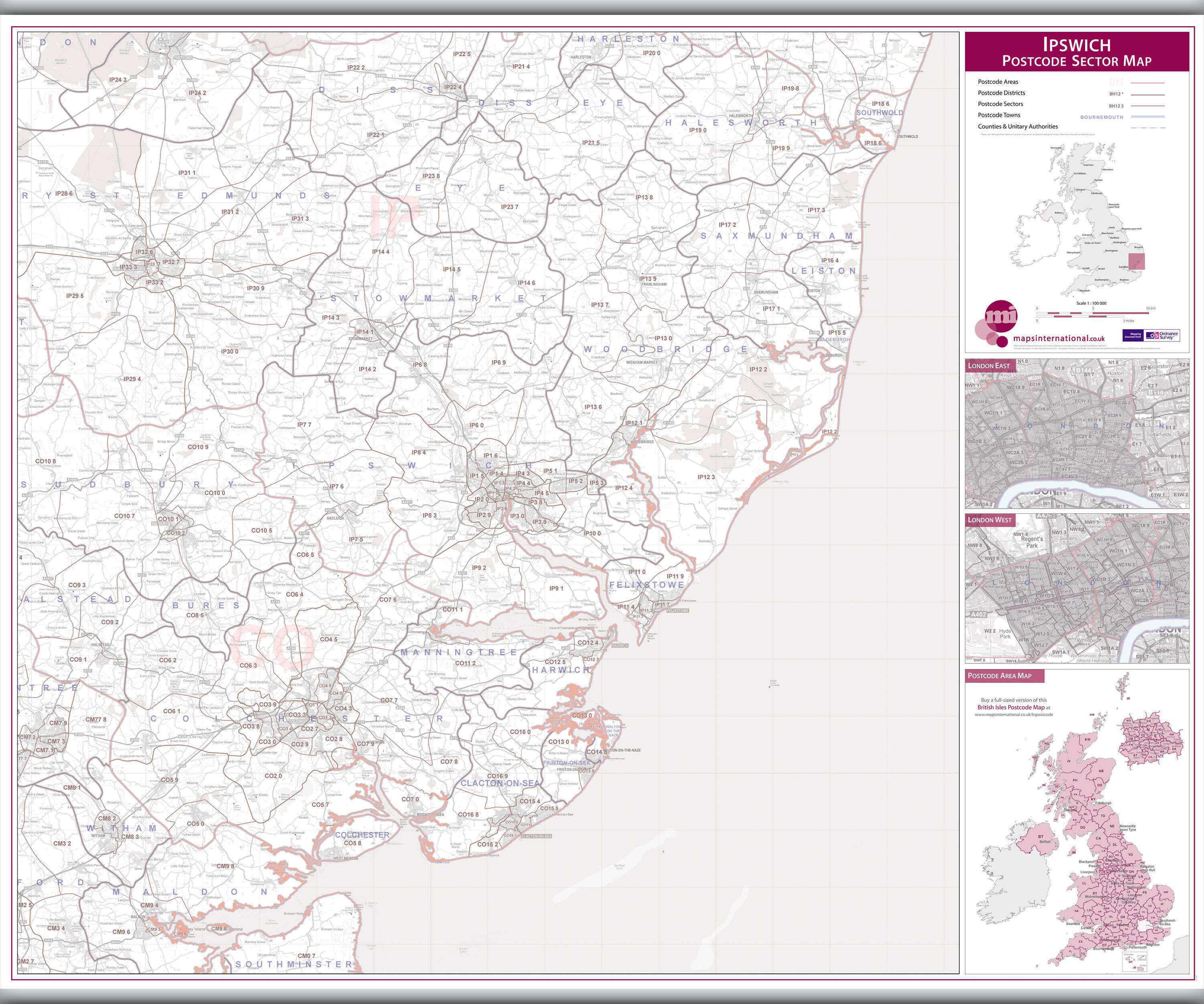The height and width of the screenshot is (1004, 1204).
Task: Click the large SOUTHMINSTER postcode town label
Action: tap(294, 964)
